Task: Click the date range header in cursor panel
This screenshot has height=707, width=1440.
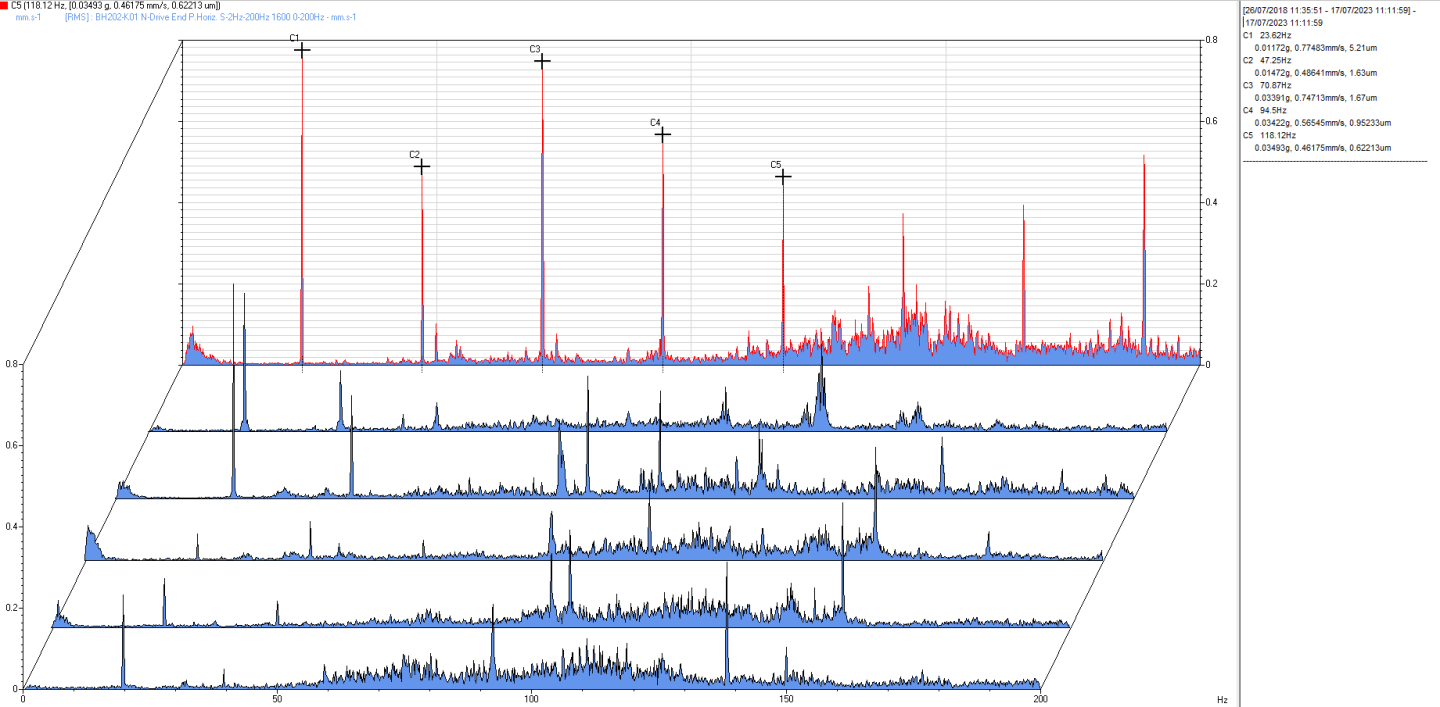Action: pos(1329,16)
